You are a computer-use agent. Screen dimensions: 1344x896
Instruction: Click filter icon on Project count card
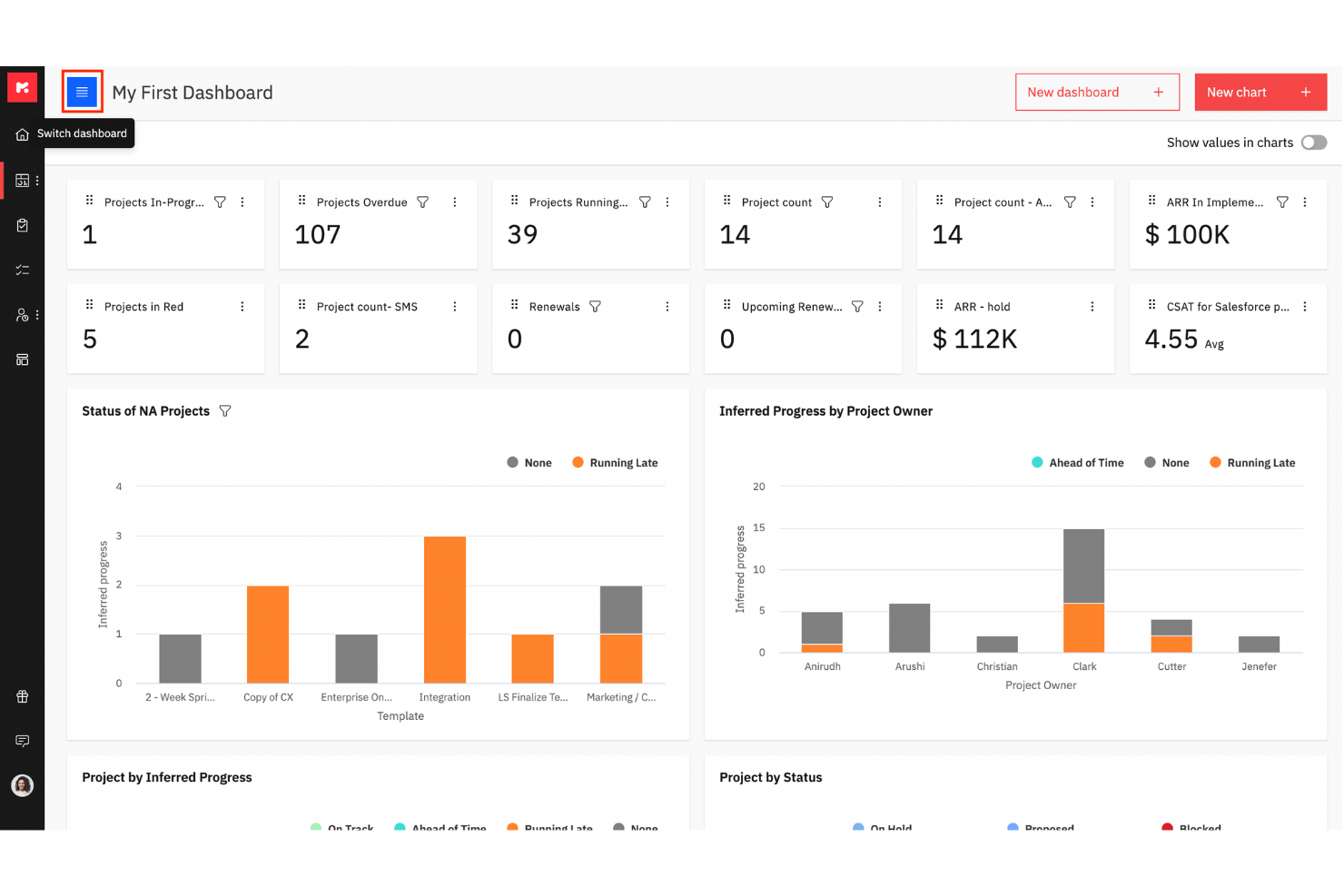coord(827,202)
